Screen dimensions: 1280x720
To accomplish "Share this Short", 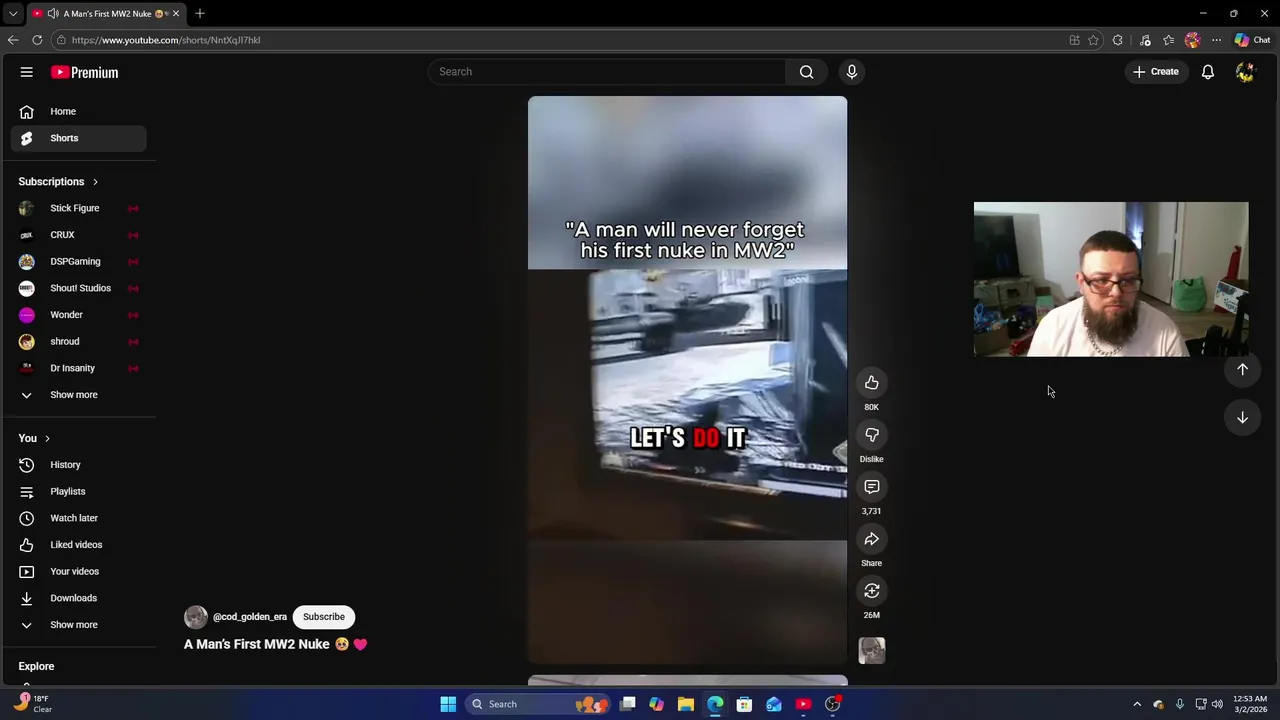I will click(x=872, y=539).
